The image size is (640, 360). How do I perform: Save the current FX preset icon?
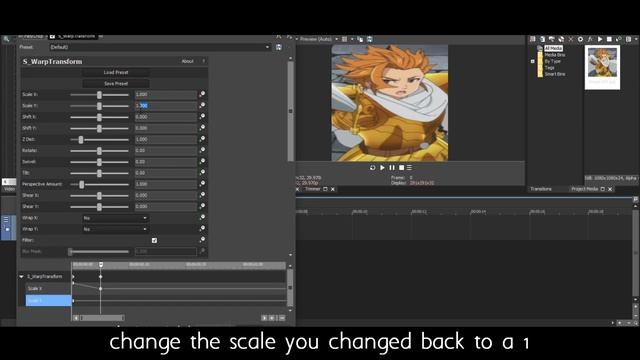pos(279,47)
